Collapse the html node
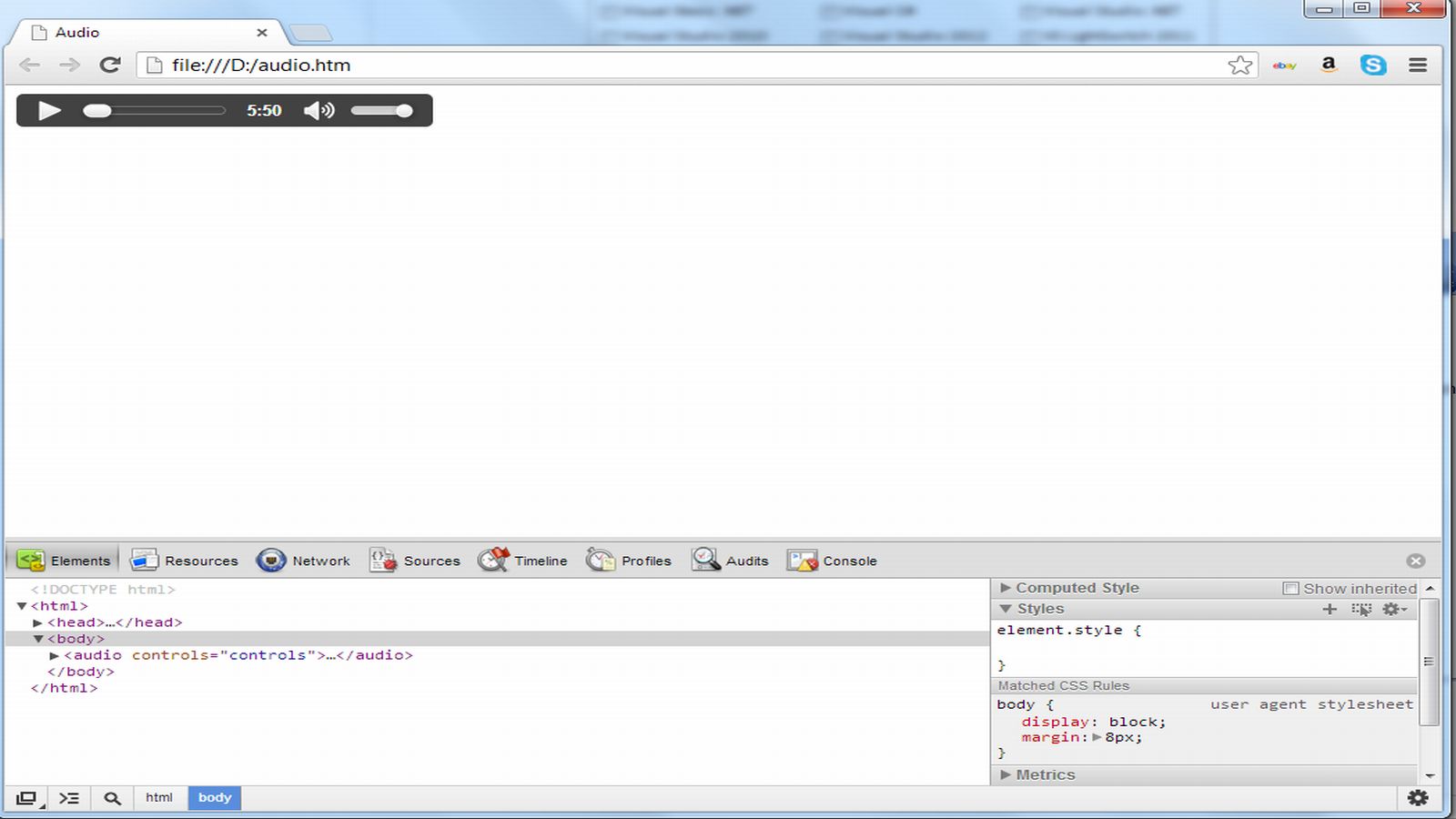The width and height of the screenshot is (1456, 819). click(22, 606)
